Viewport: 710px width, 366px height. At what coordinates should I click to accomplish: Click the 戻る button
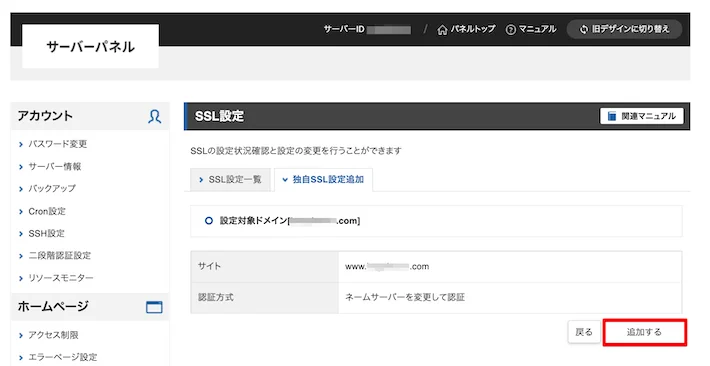[584, 332]
